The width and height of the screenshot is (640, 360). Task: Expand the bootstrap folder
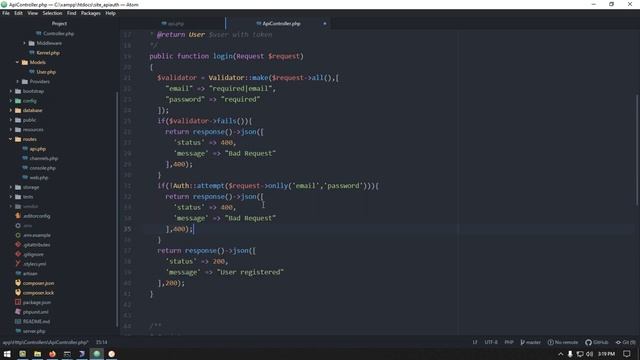pyautogui.click(x=11, y=91)
